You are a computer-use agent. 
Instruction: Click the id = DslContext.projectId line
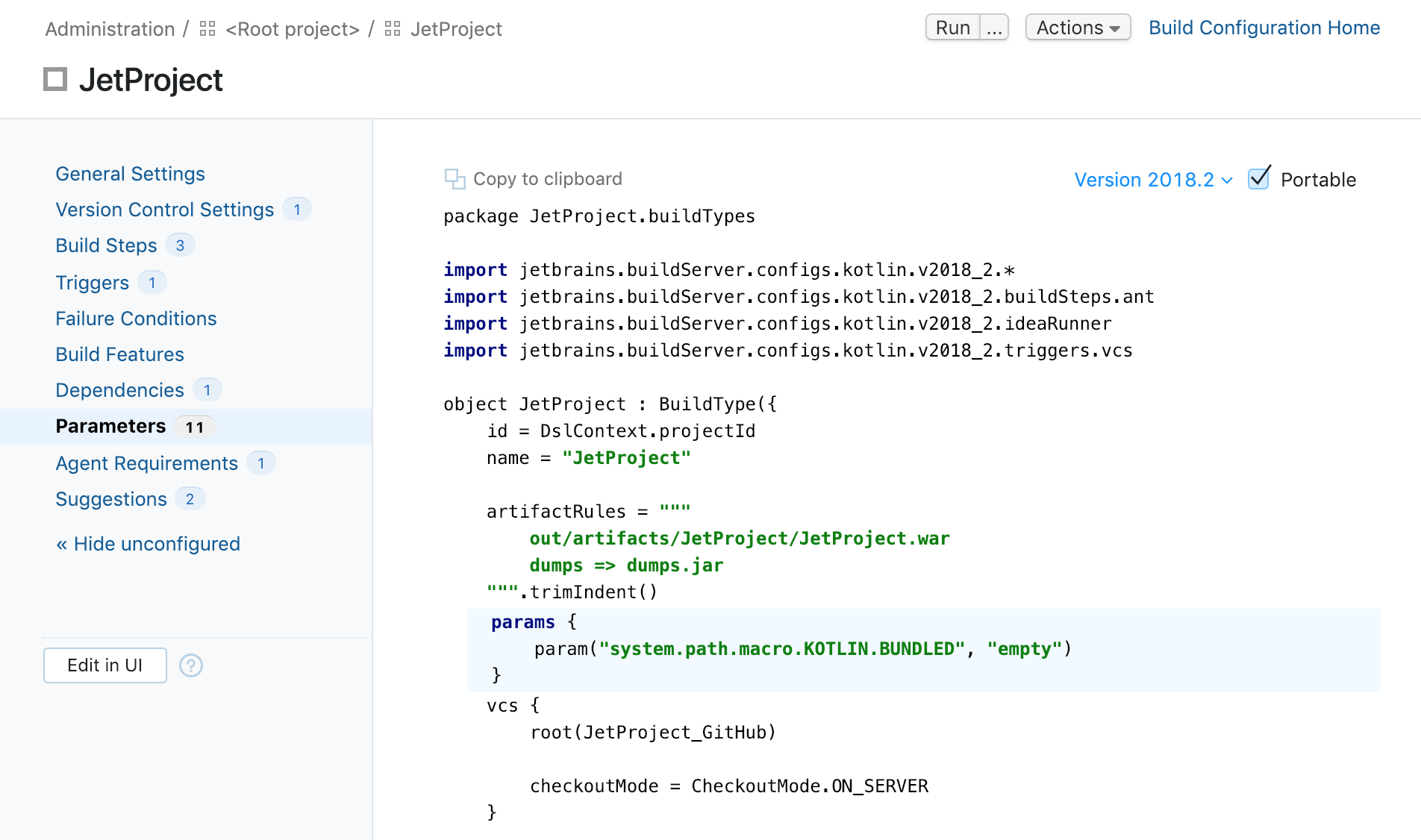coord(621,431)
